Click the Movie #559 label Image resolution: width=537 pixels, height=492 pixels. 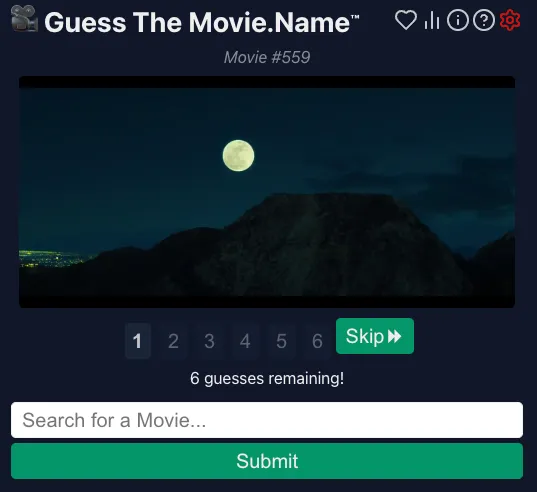click(x=267, y=57)
